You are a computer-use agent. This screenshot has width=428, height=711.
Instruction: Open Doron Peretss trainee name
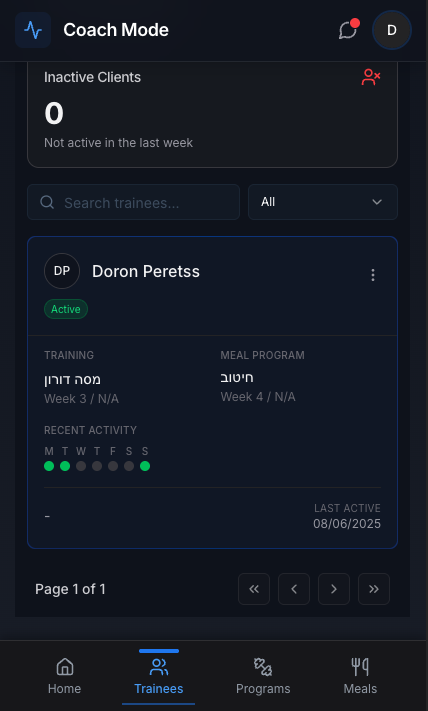pos(146,272)
